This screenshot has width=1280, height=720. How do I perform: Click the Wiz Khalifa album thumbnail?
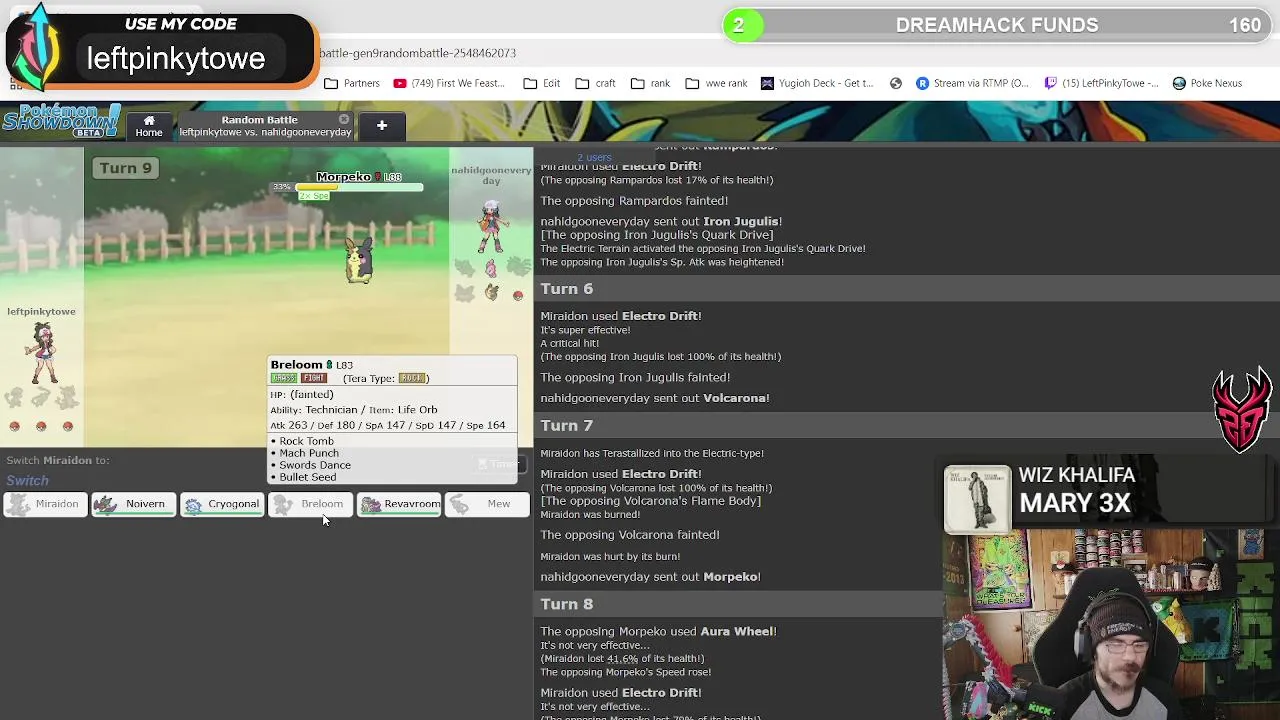click(x=977, y=498)
